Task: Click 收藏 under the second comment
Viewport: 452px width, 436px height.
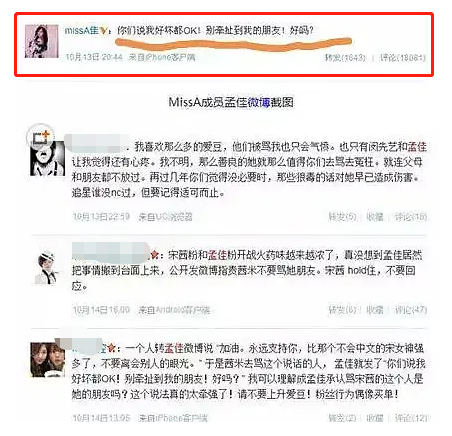Action: point(375,310)
